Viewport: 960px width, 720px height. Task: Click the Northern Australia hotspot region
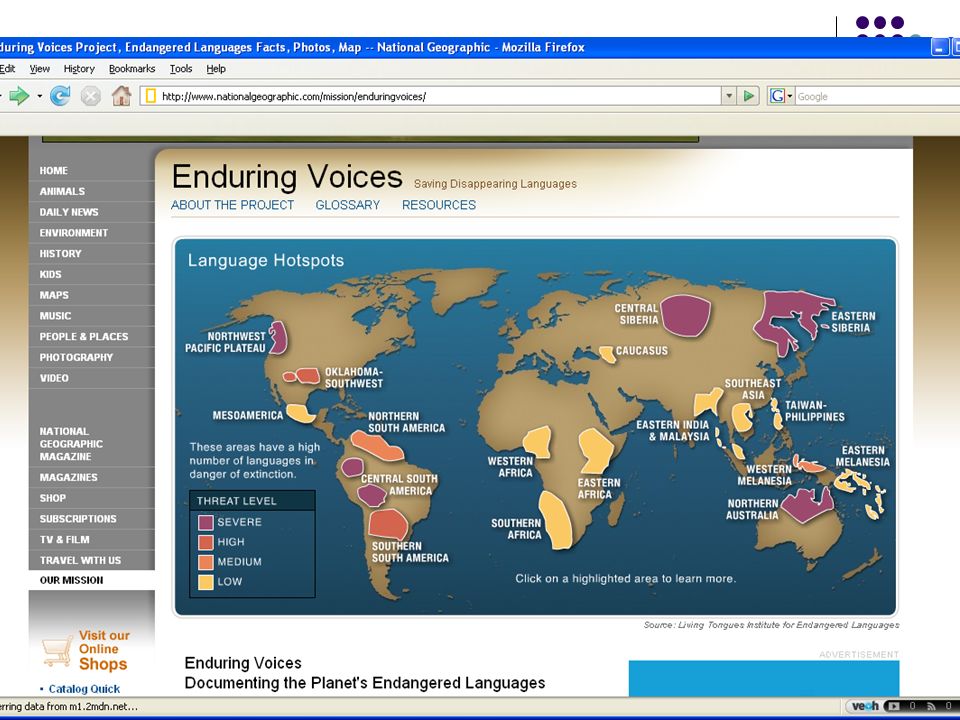(808, 505)
